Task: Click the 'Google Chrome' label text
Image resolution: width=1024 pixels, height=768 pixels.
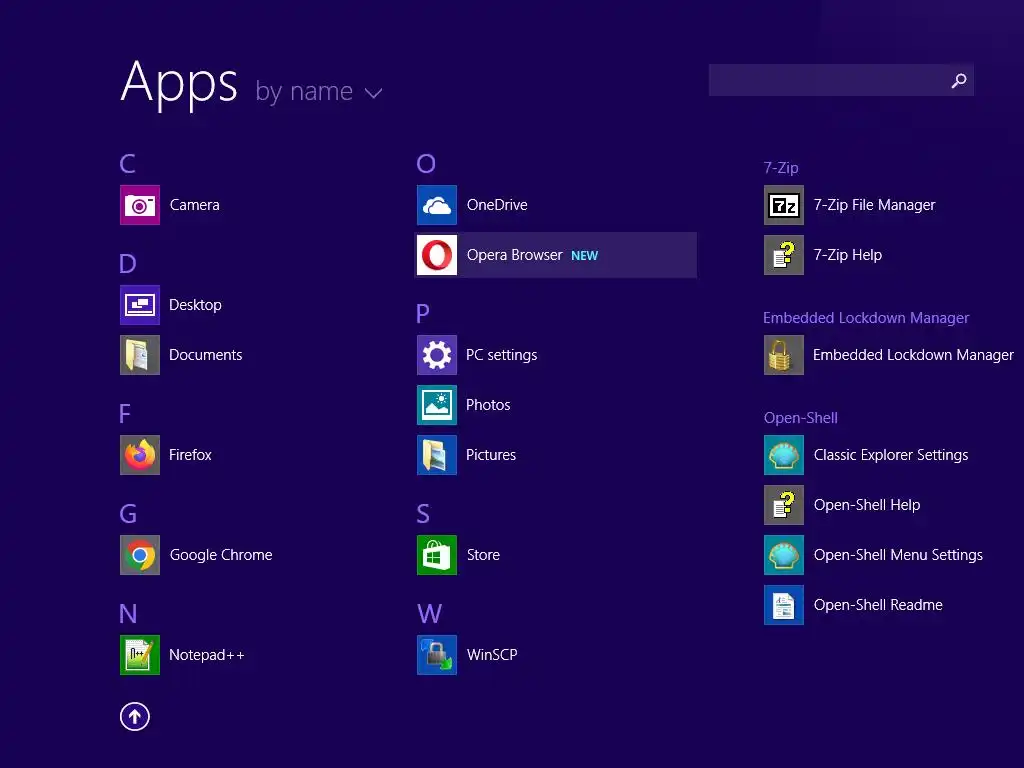Action: pyautogui.click(x=221, y=555)
